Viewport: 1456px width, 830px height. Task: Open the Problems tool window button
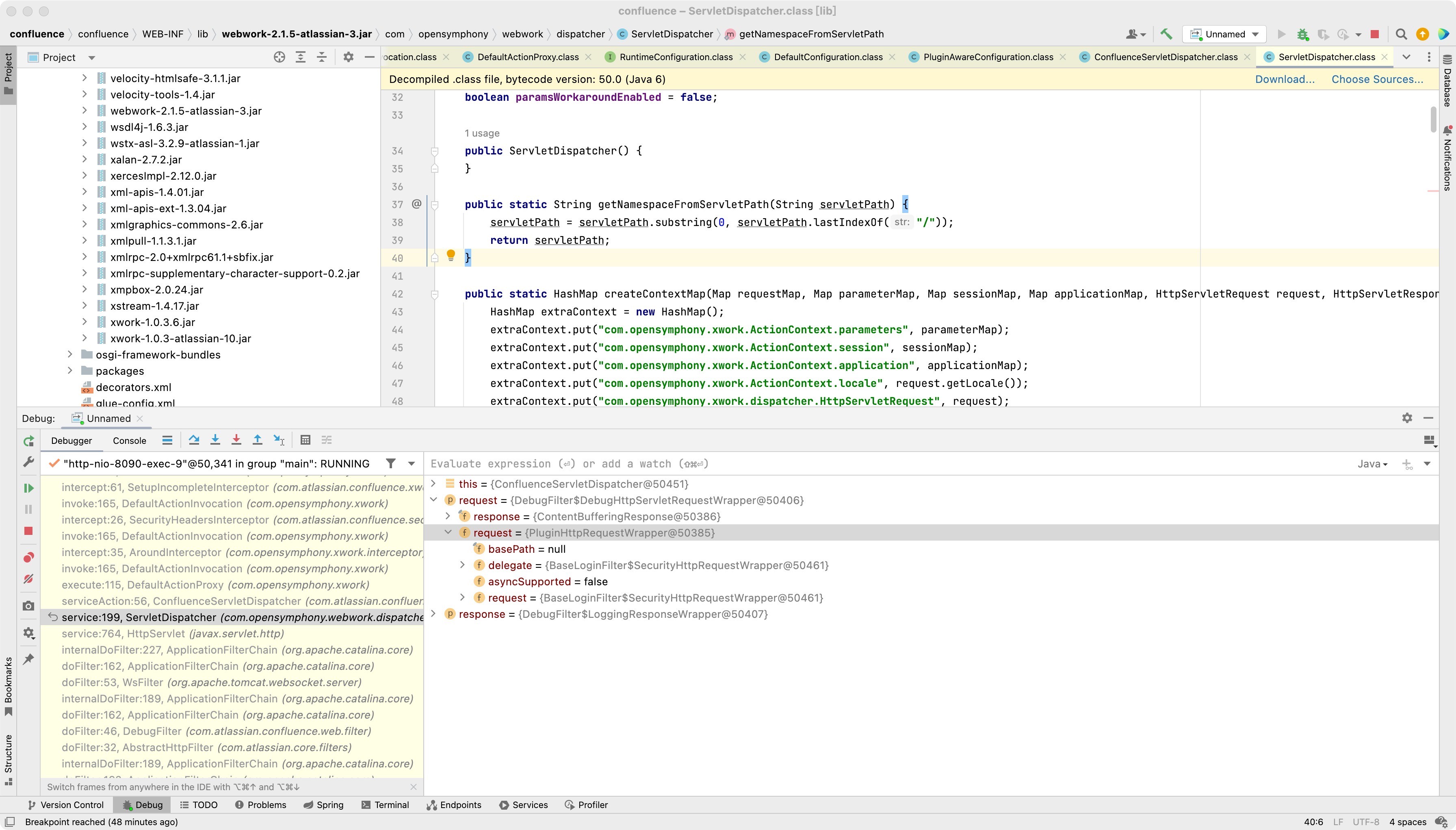pos(260,805)
